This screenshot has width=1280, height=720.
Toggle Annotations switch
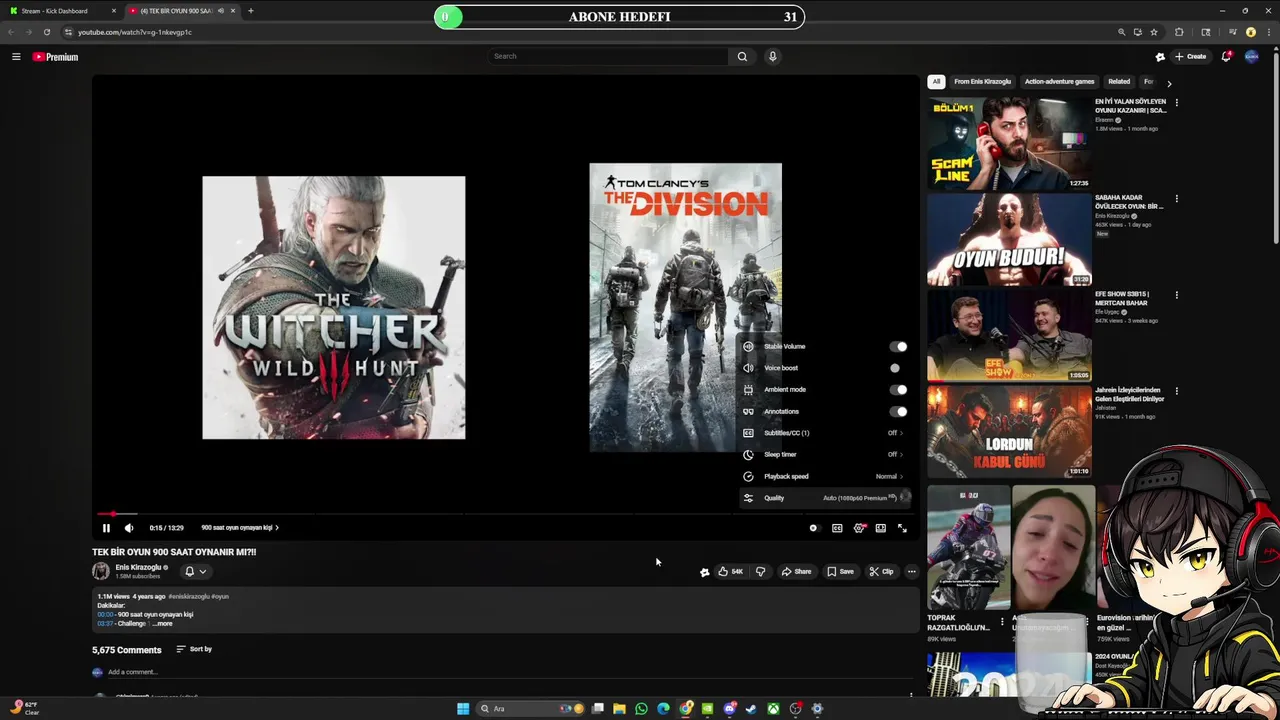(x=898, y=412)
